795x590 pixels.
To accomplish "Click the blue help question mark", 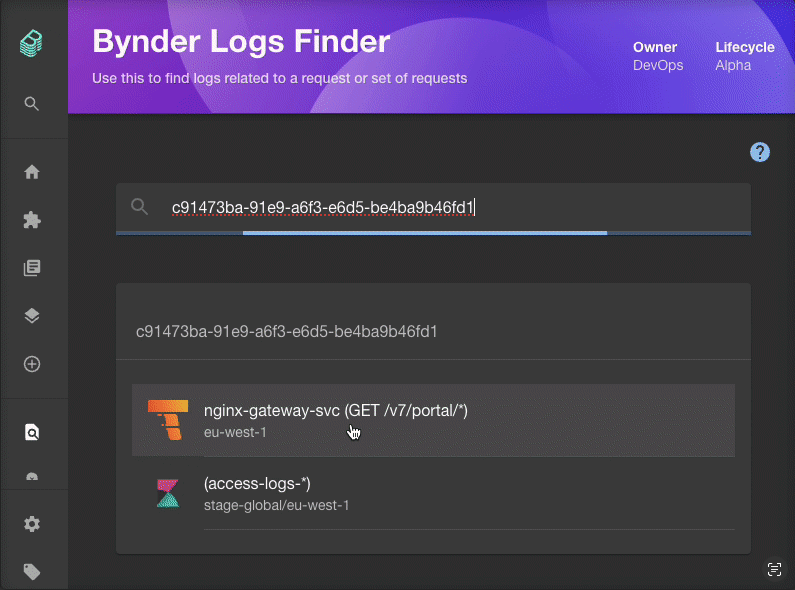I will [760, 152].
